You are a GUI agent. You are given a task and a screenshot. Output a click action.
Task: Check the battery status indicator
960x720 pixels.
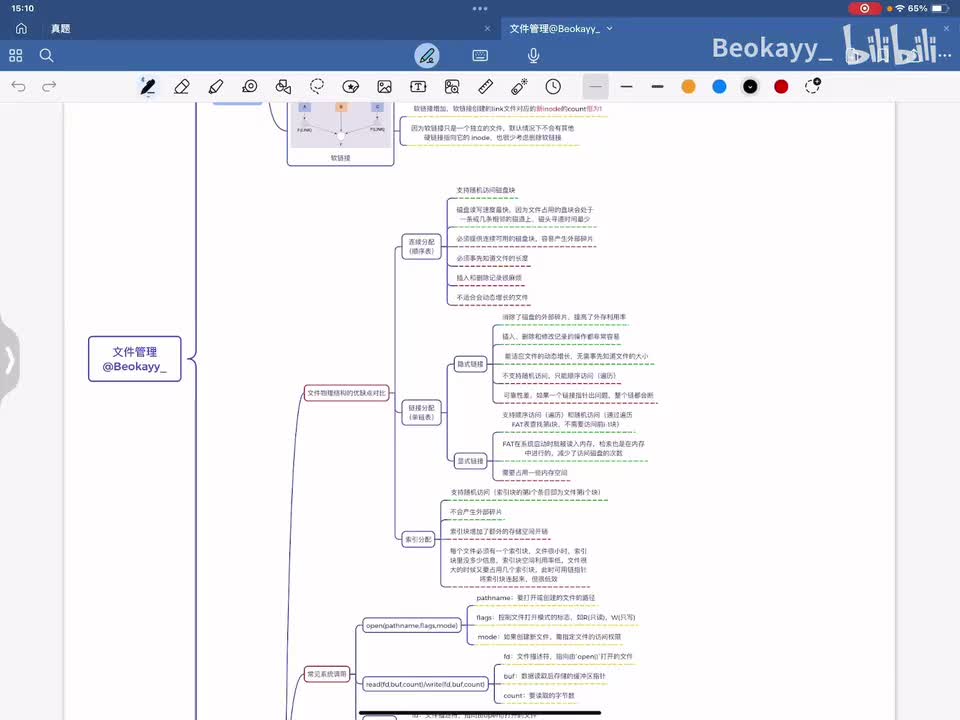click(941, 9)
